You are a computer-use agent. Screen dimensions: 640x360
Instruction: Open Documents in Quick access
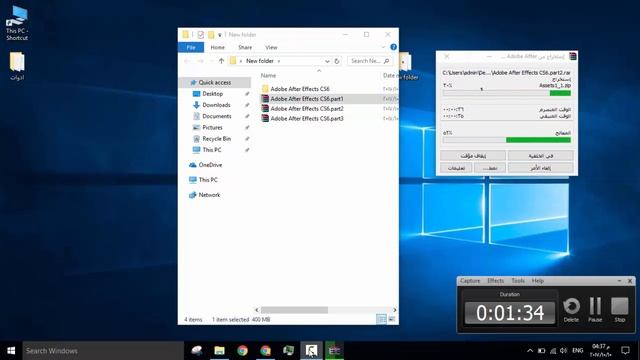pyautogui.click(x=217, y=116)
